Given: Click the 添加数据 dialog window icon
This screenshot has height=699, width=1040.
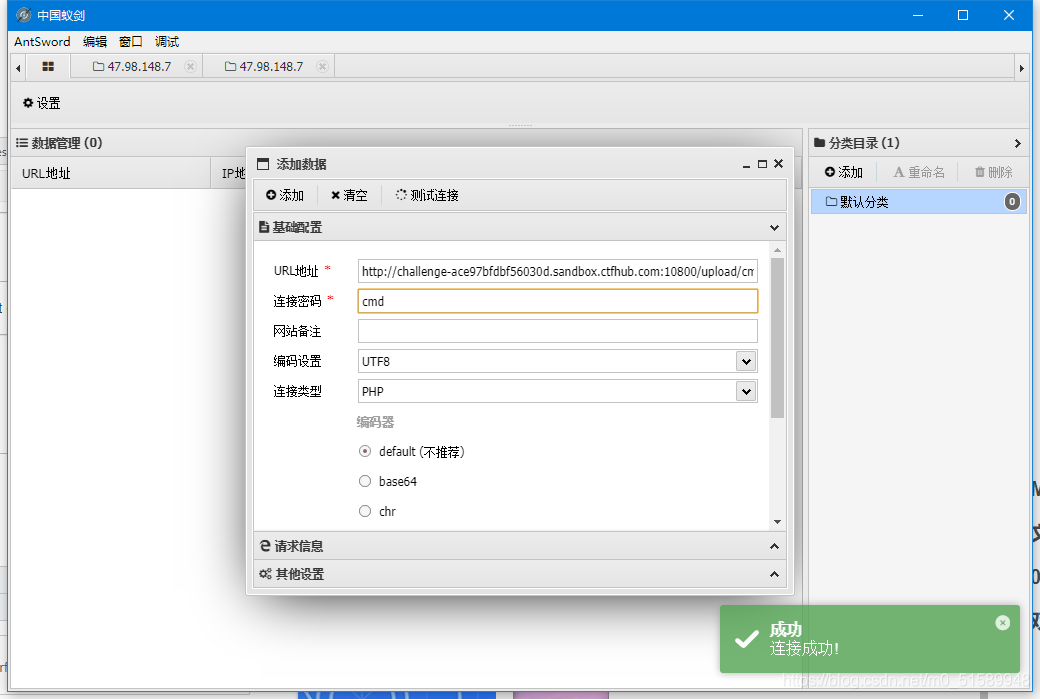Looking at the screenshot, I should [x=263, y=164].
